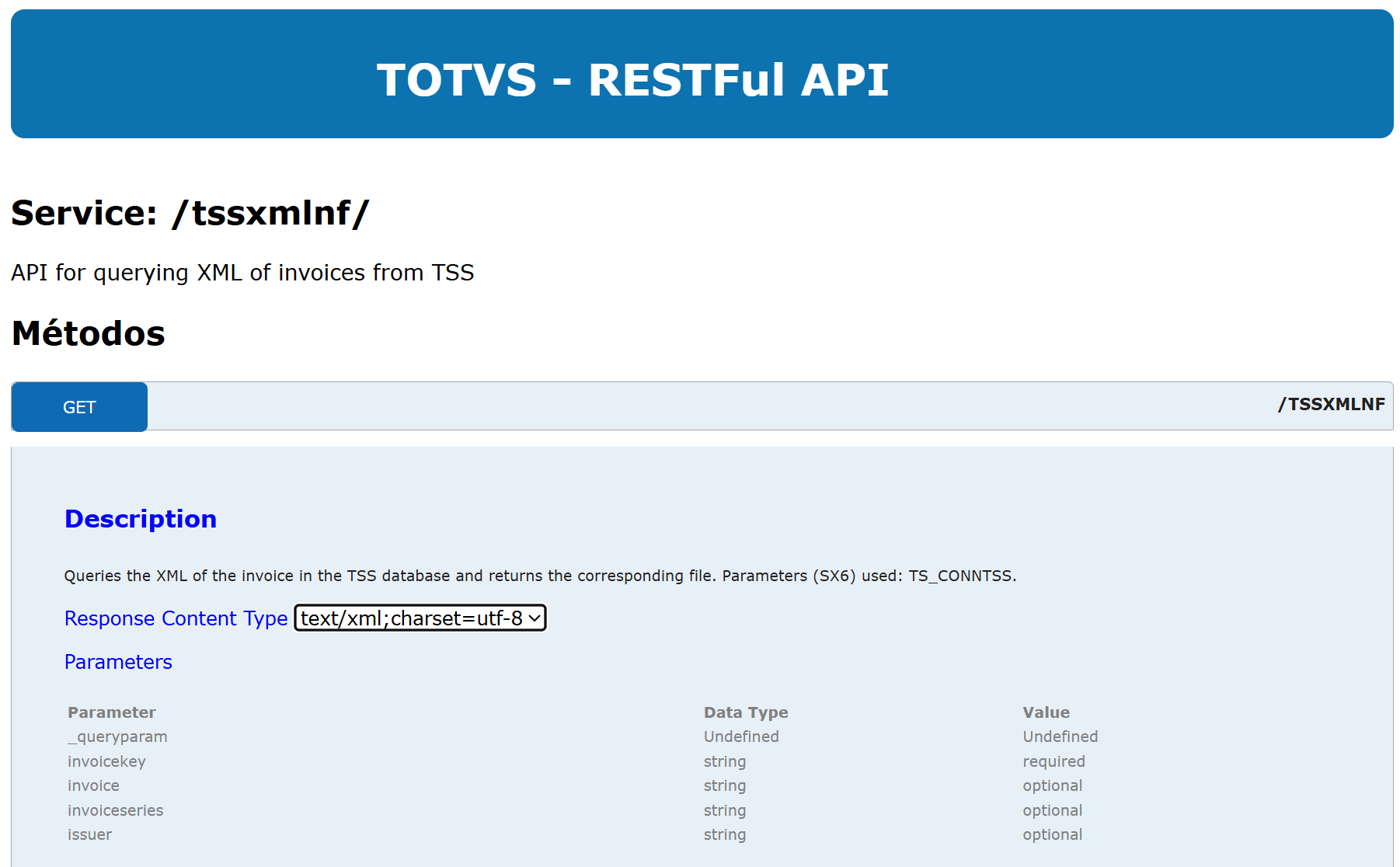Screen dimensions: 1400x867
Task: Click the API for querying XML description text
Action: (242, 273)
